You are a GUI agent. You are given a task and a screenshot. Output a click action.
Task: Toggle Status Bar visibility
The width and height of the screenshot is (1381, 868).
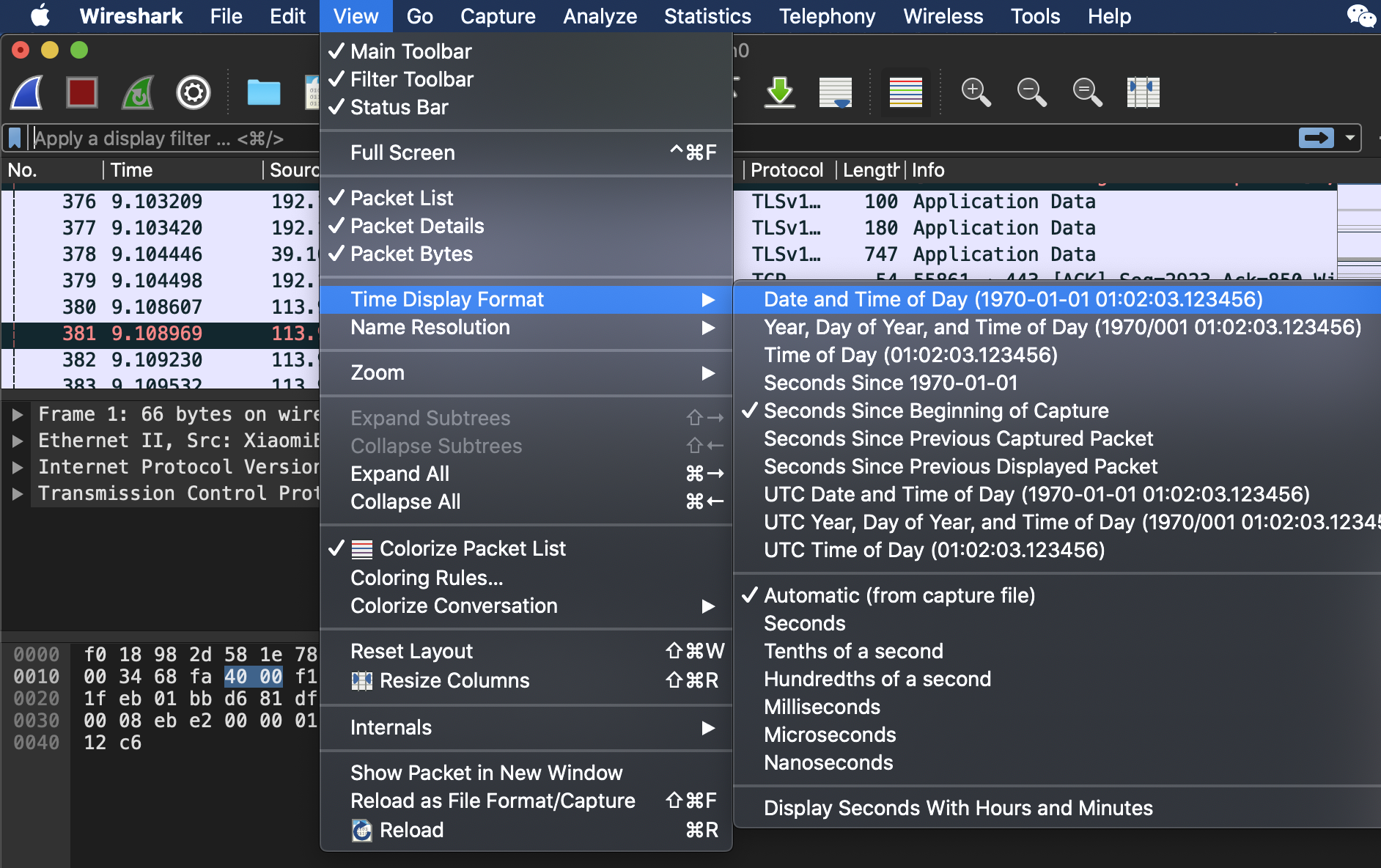526,107
